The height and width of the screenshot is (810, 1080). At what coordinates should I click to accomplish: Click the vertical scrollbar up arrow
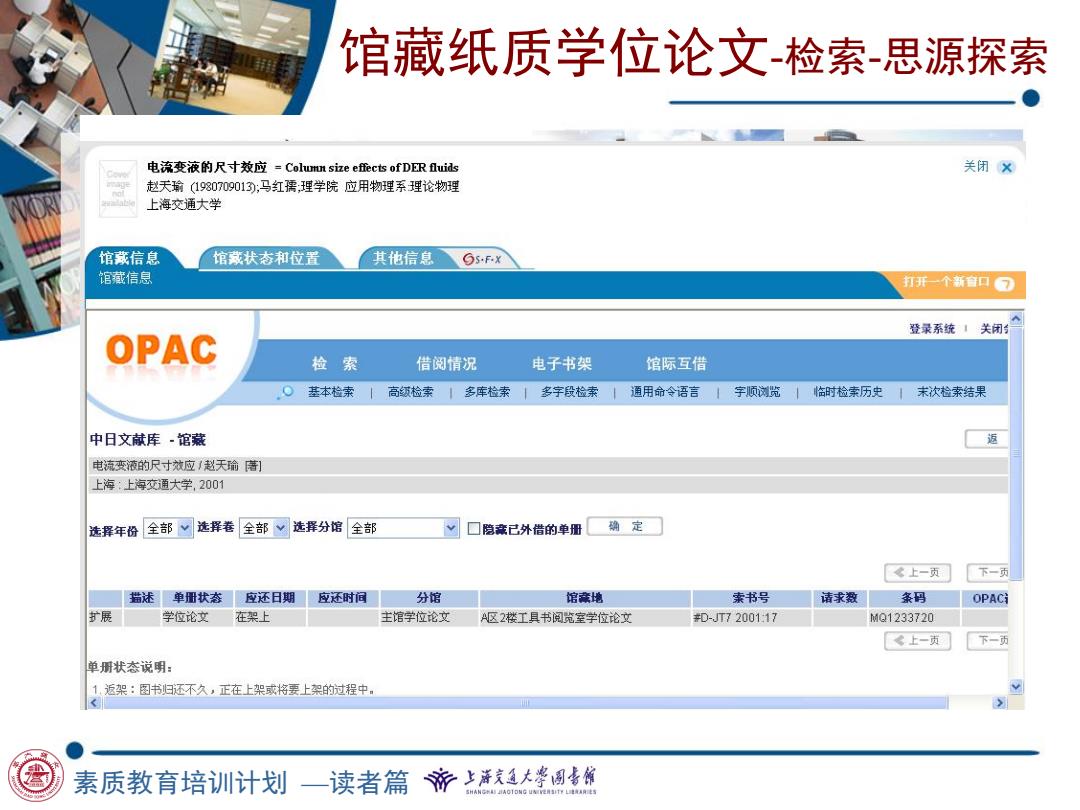click(x=1016, y=319)
